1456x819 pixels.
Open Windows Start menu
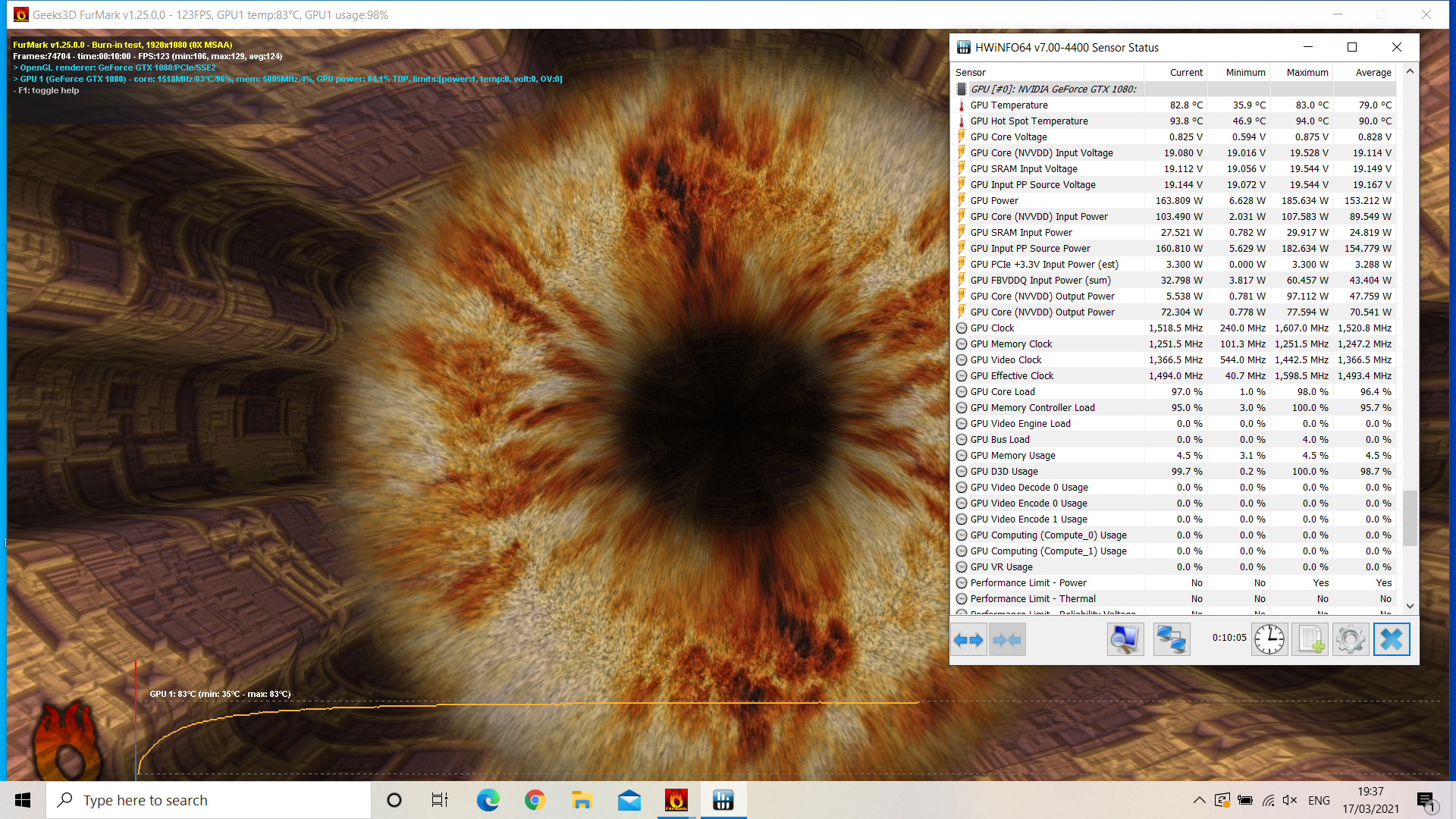tap(23, 800)
